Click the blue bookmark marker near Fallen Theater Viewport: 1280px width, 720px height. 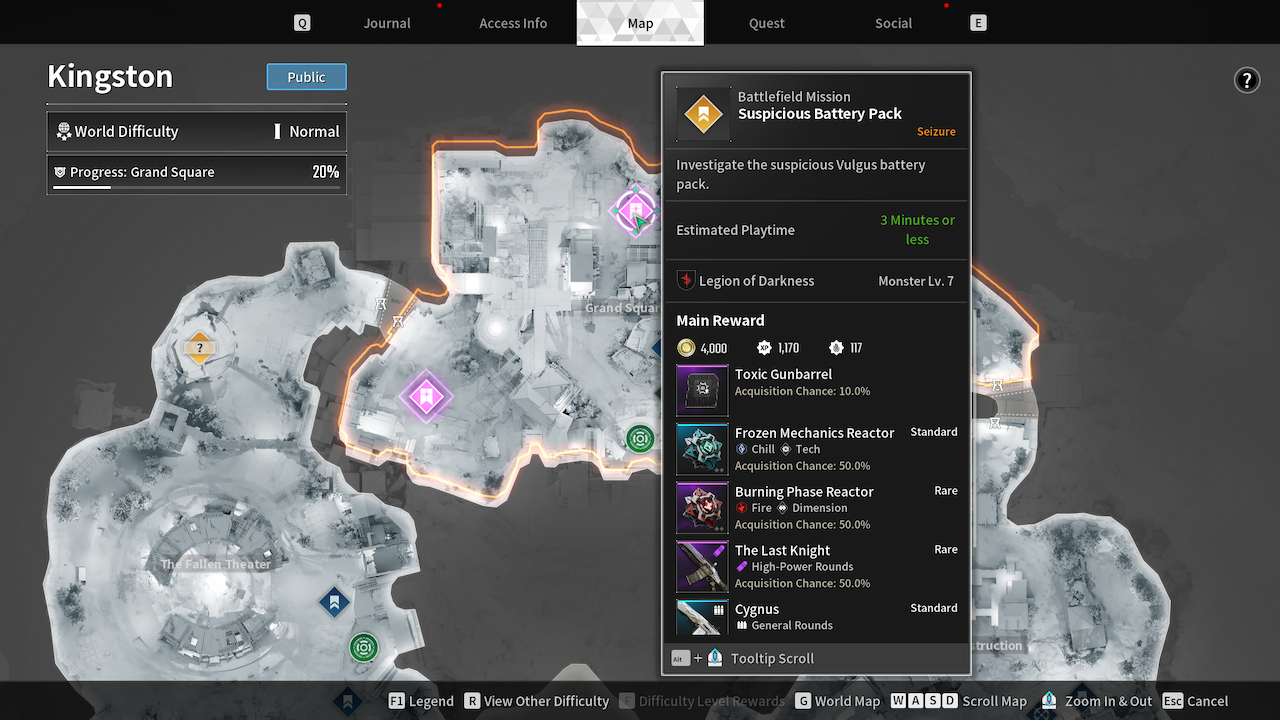(334, 602)
